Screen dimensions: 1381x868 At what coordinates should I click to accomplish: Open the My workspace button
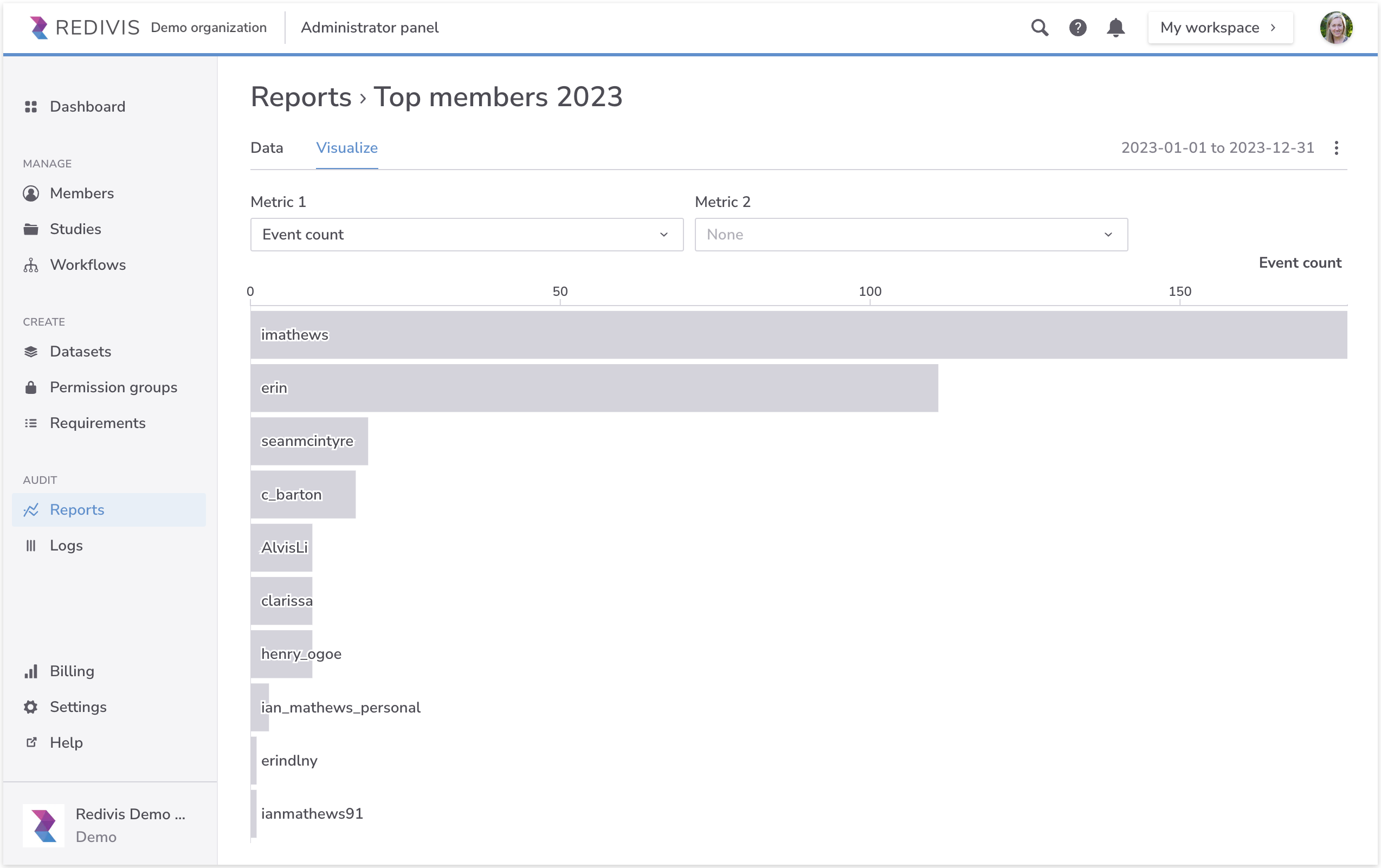point(1220,28)
